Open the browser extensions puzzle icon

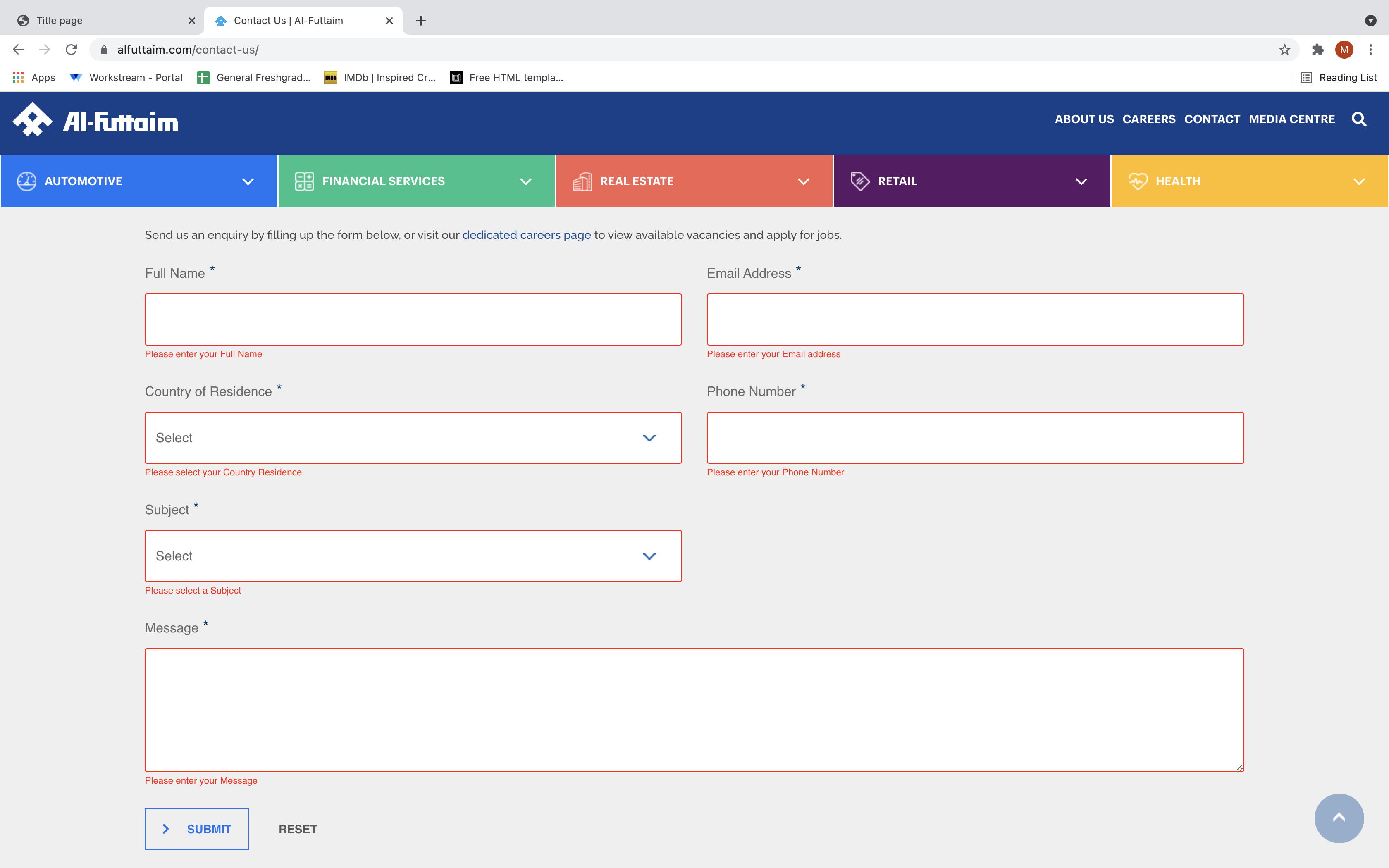pyautogui.click(x=1318, y=50)
